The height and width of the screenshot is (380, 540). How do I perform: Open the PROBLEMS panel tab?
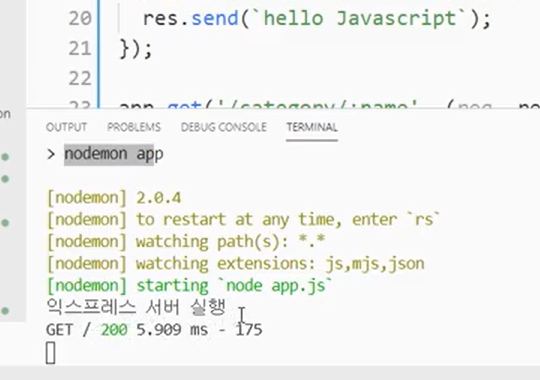[134, 127]
